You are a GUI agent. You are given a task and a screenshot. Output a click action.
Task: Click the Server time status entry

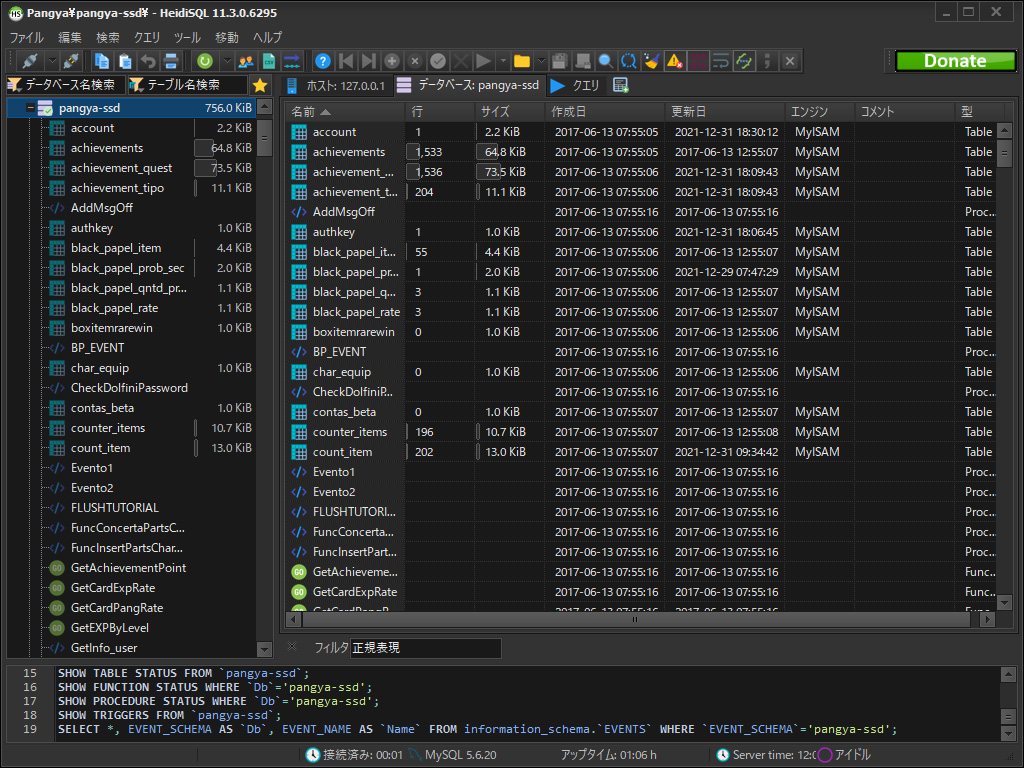tap(765, 755)
